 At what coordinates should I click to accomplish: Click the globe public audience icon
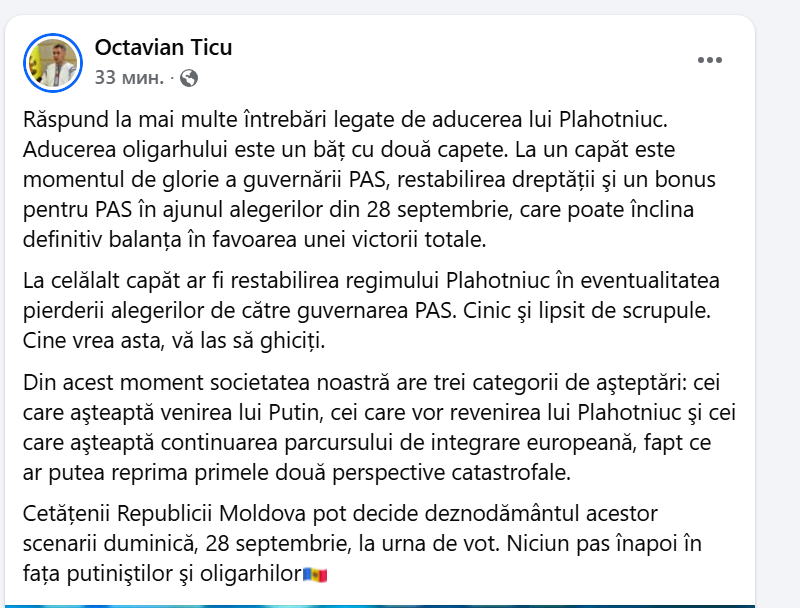click(189, 78)
